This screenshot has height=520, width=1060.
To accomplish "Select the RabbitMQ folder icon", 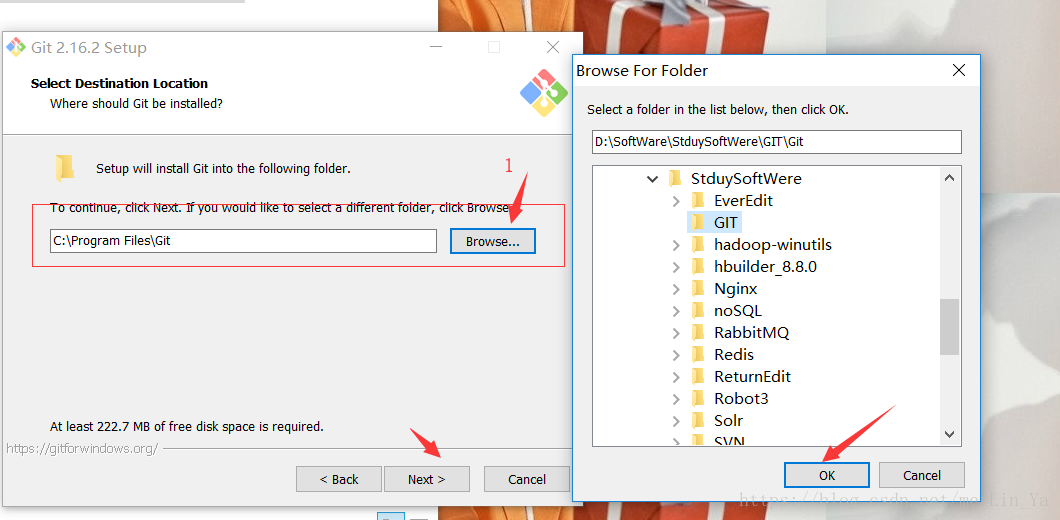I will coord(698,333).
